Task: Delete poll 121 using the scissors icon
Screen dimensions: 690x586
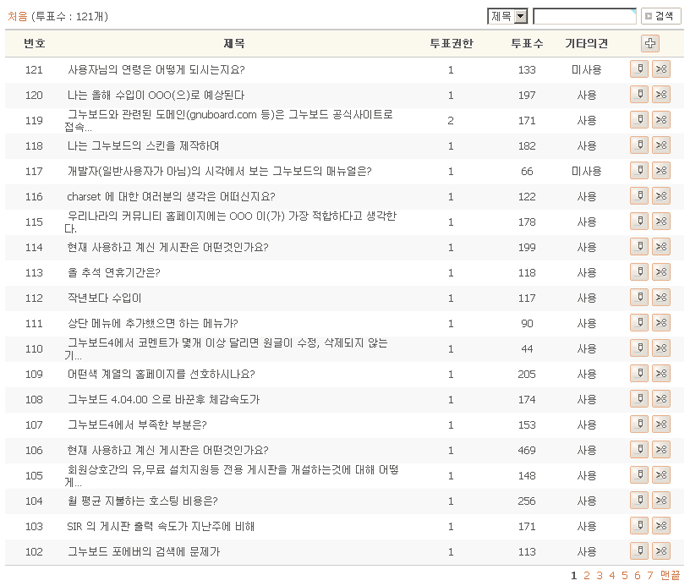Action: click(661, 69)
